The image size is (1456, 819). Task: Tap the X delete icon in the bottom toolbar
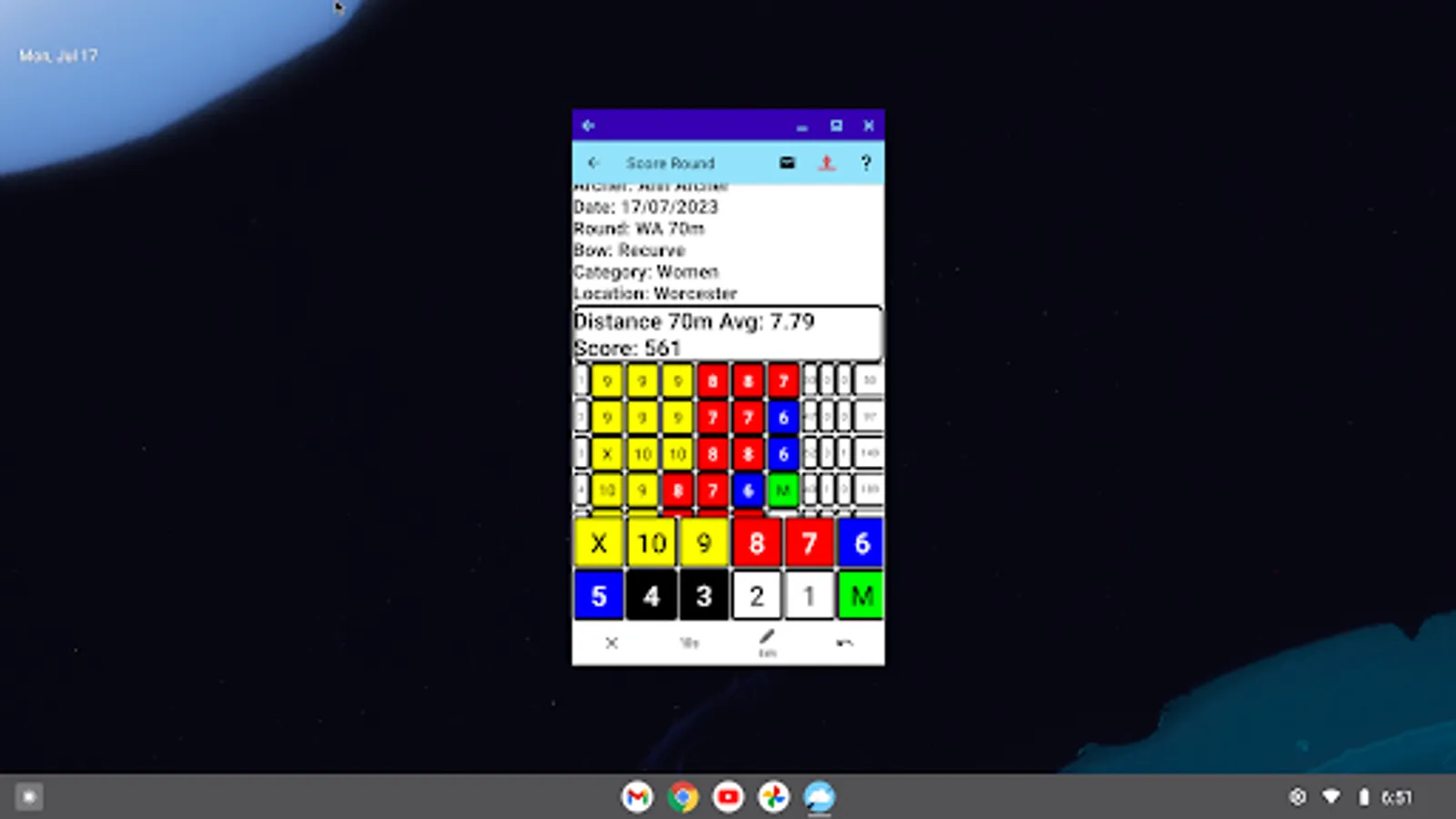coord(612,642)
